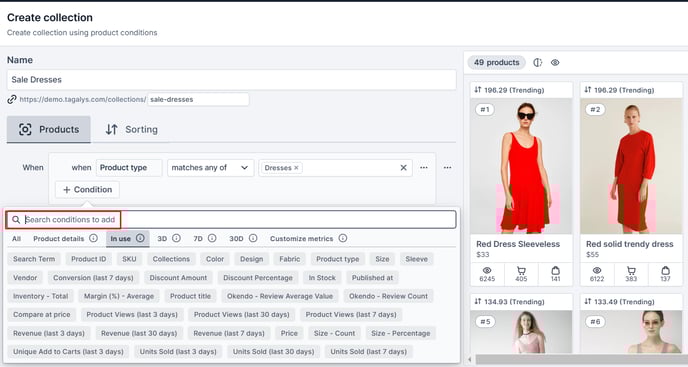Show info for 3D metrics
Image resolution: width=688 pixels, height=367 pixels.
[x=176, y=238]
